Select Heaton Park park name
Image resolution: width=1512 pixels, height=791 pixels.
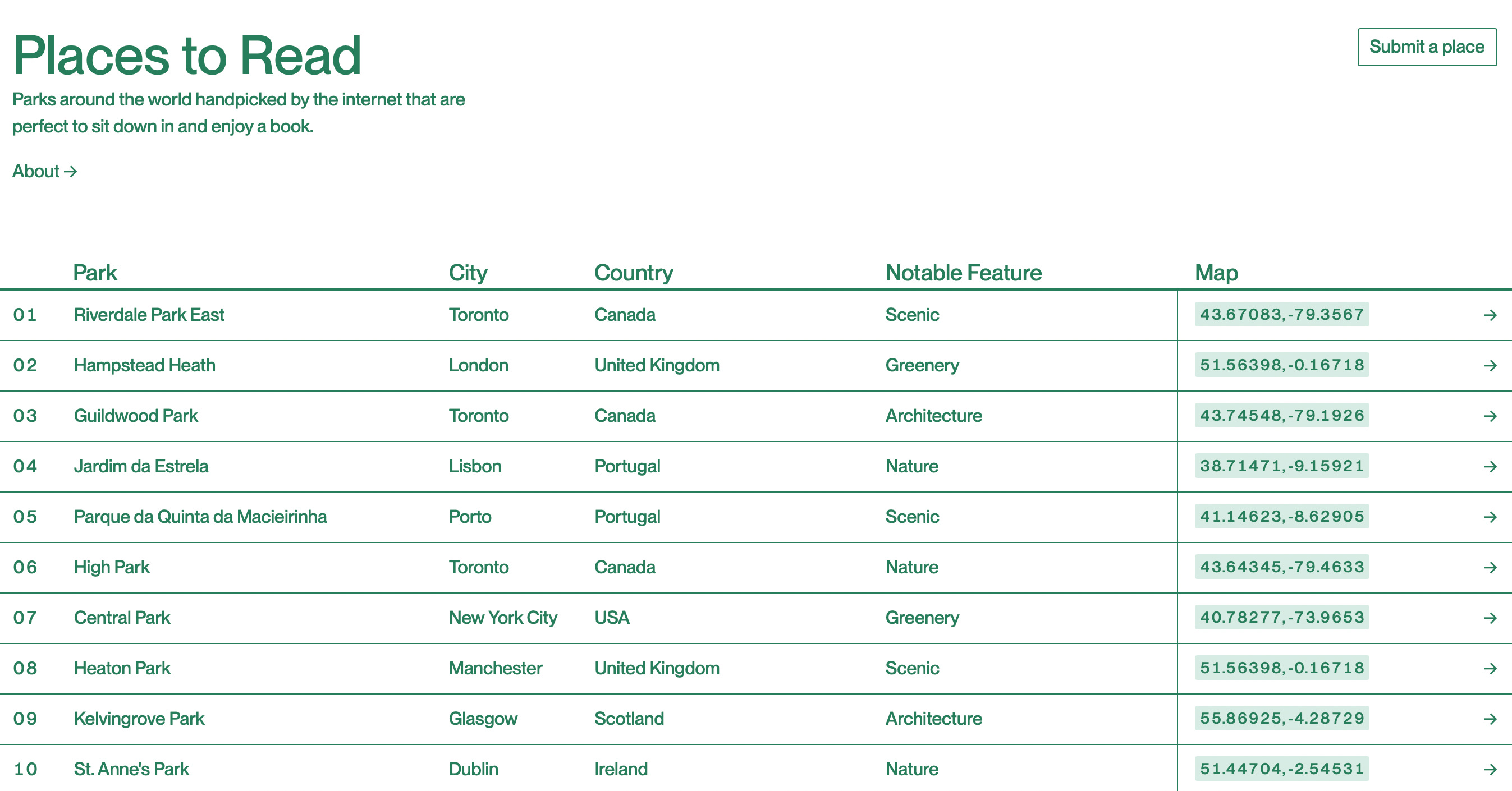click(x=122, y=668)
